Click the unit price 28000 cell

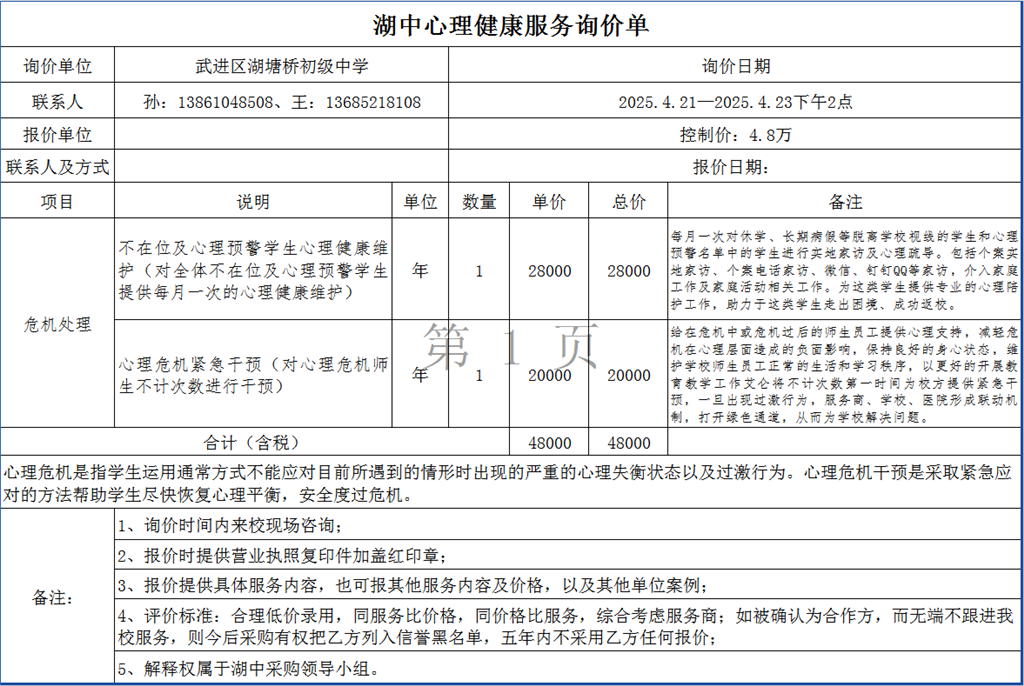549,270
